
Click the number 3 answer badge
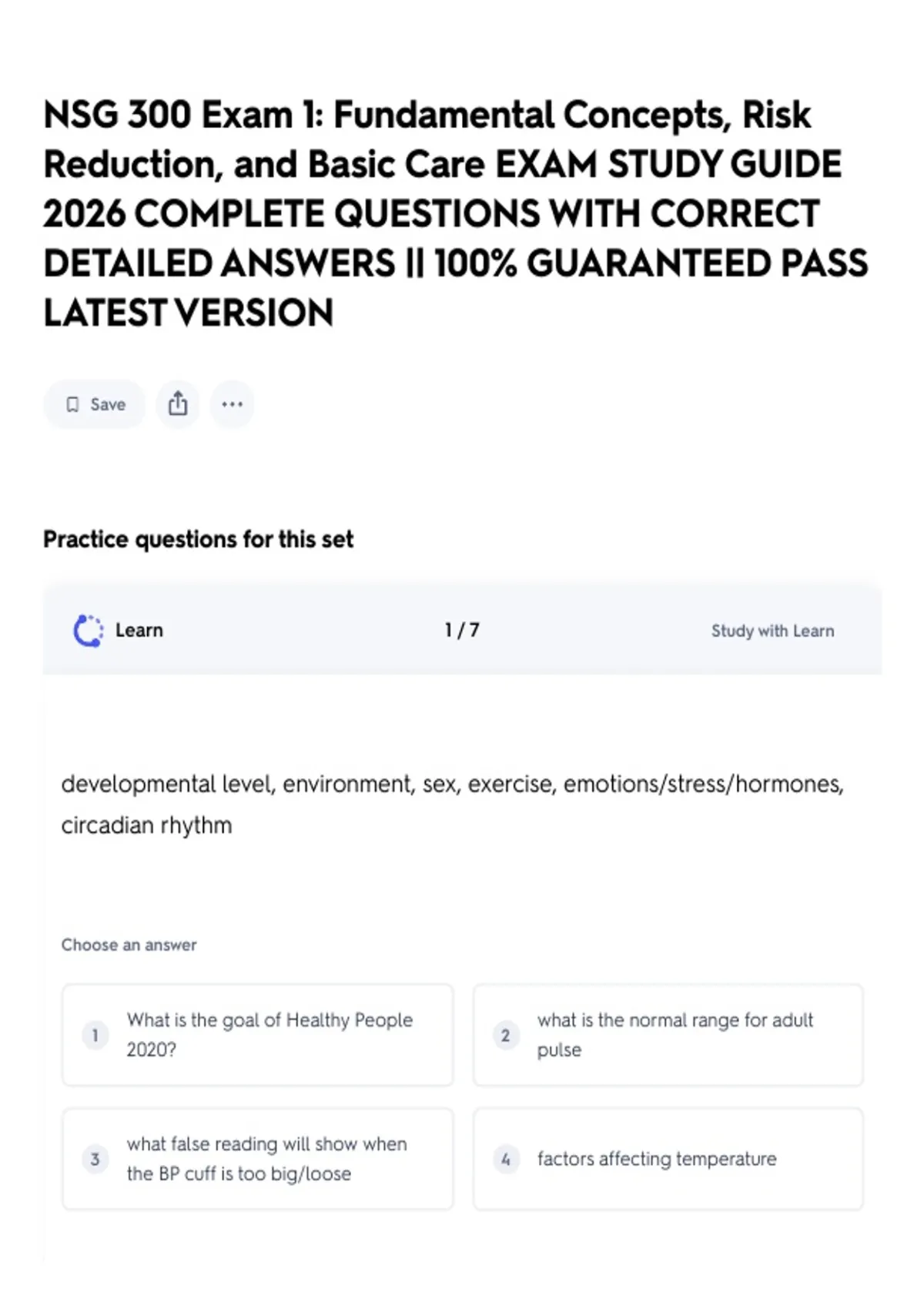click(95, 1159)
